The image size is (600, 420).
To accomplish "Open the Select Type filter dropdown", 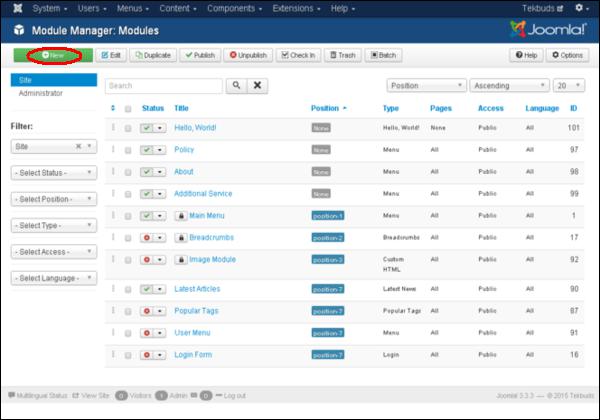I will 54,226.
